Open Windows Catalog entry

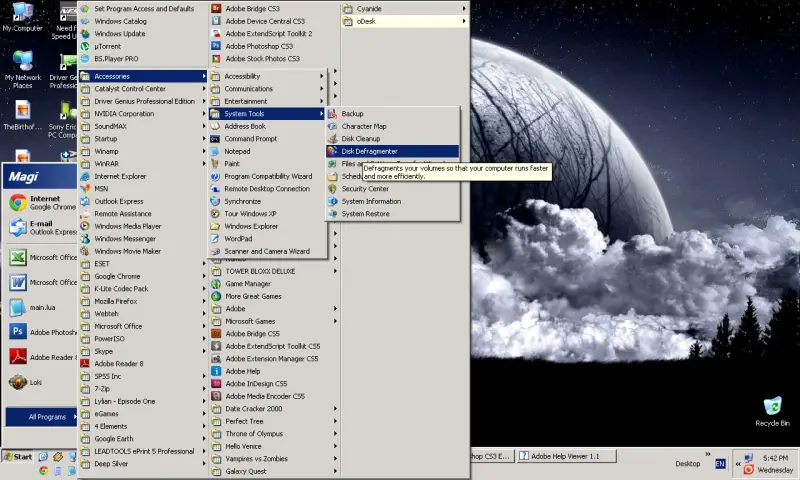143,21
